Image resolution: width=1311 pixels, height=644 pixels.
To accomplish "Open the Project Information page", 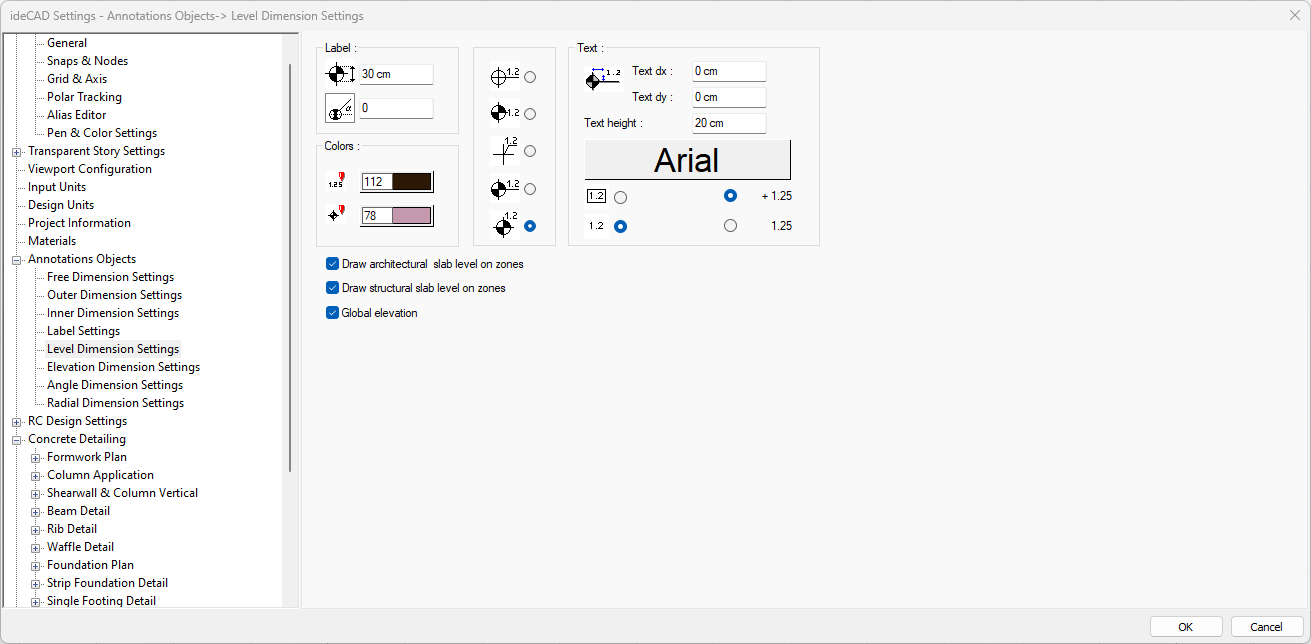I will (79, 223).
